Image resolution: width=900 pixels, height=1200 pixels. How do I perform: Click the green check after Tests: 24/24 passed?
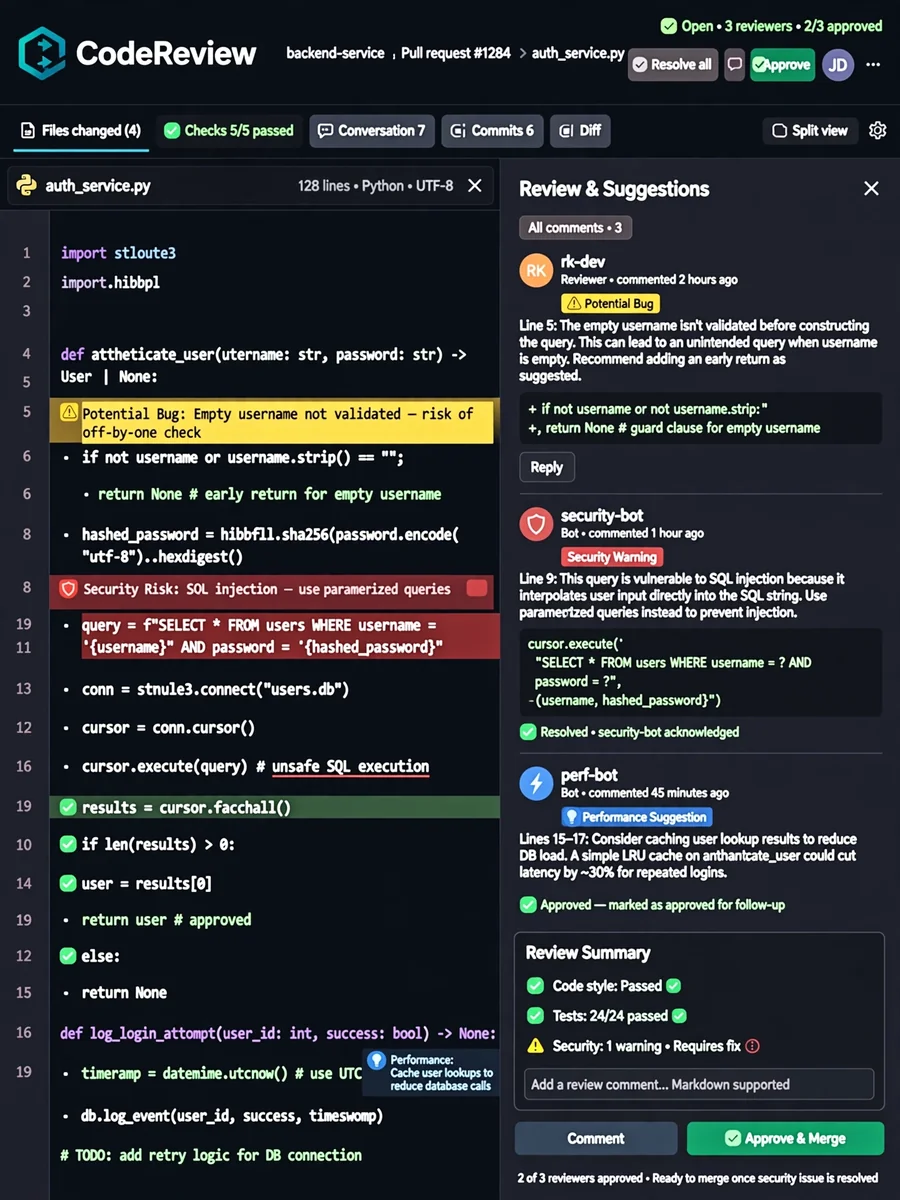pyautogui.click(x=680, y=1016)
